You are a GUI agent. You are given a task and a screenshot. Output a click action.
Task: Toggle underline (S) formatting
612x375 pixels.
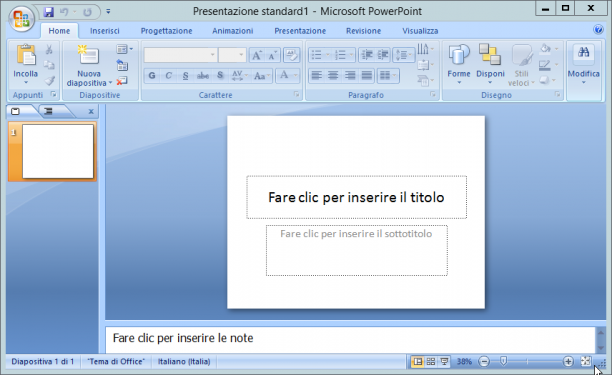pyautogui.click(x=185, y=76)
